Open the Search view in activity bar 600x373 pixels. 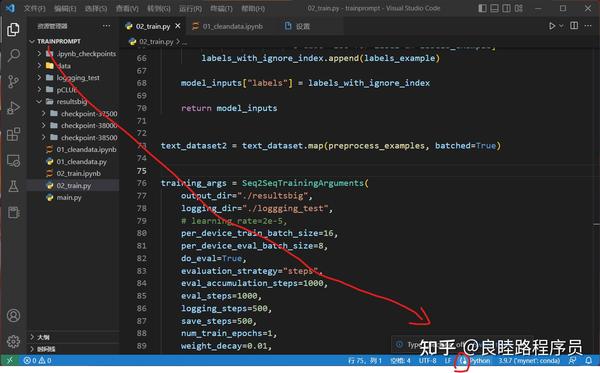14,55
